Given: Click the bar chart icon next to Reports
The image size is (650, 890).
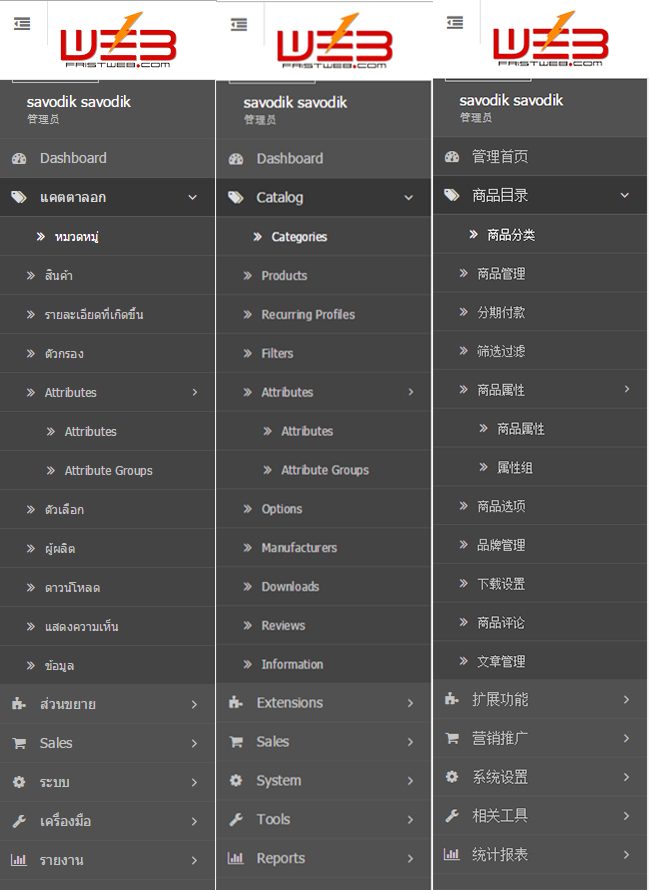Looking at the screenshot, I should [236, 858].
